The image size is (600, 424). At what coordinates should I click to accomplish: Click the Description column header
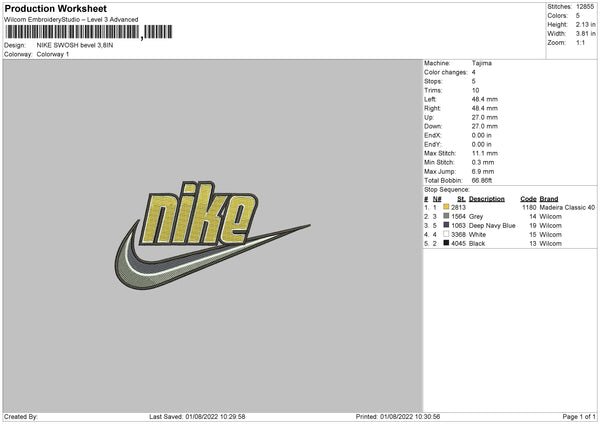click(x=486, y=199)
